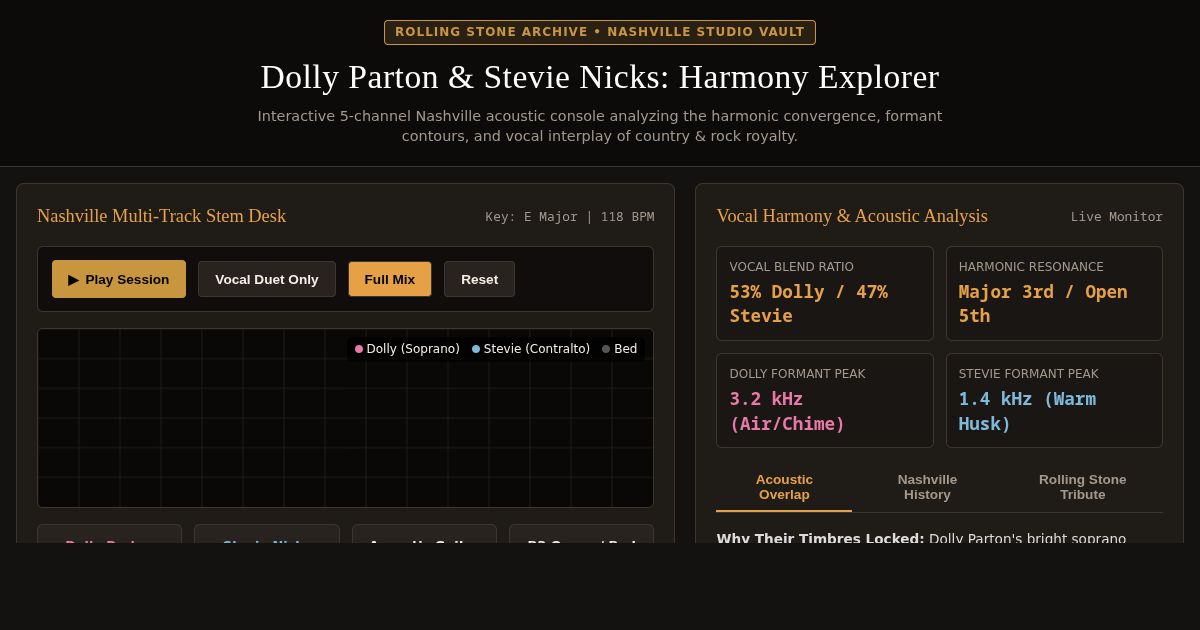Click the waveform visualizer canvas
The width and height of the screenshot is (1200, 630).
click(345, 418)
